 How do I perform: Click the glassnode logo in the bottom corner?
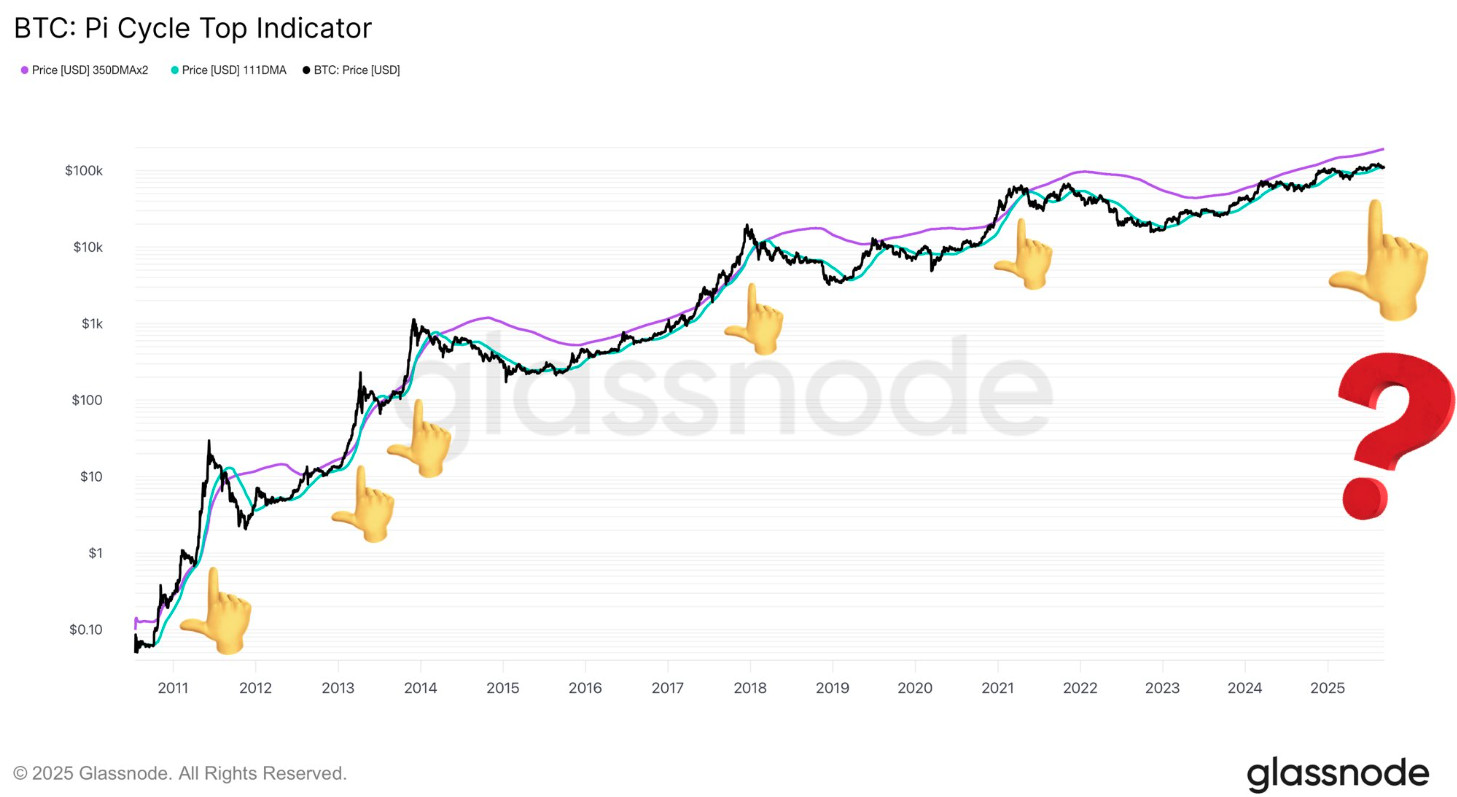(1337, 773)
